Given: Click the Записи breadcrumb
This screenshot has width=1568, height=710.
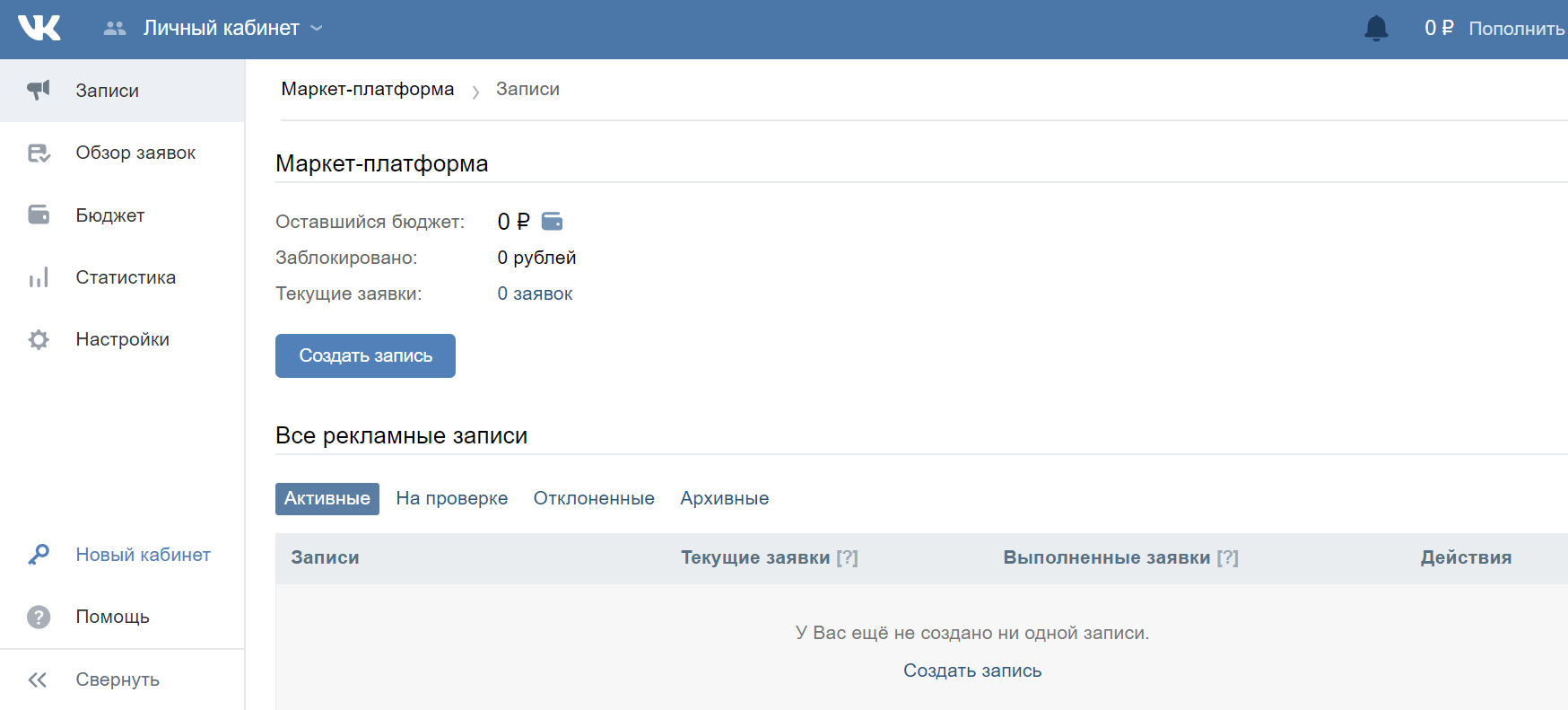Looking at the screenshot, I should point(527,89).
